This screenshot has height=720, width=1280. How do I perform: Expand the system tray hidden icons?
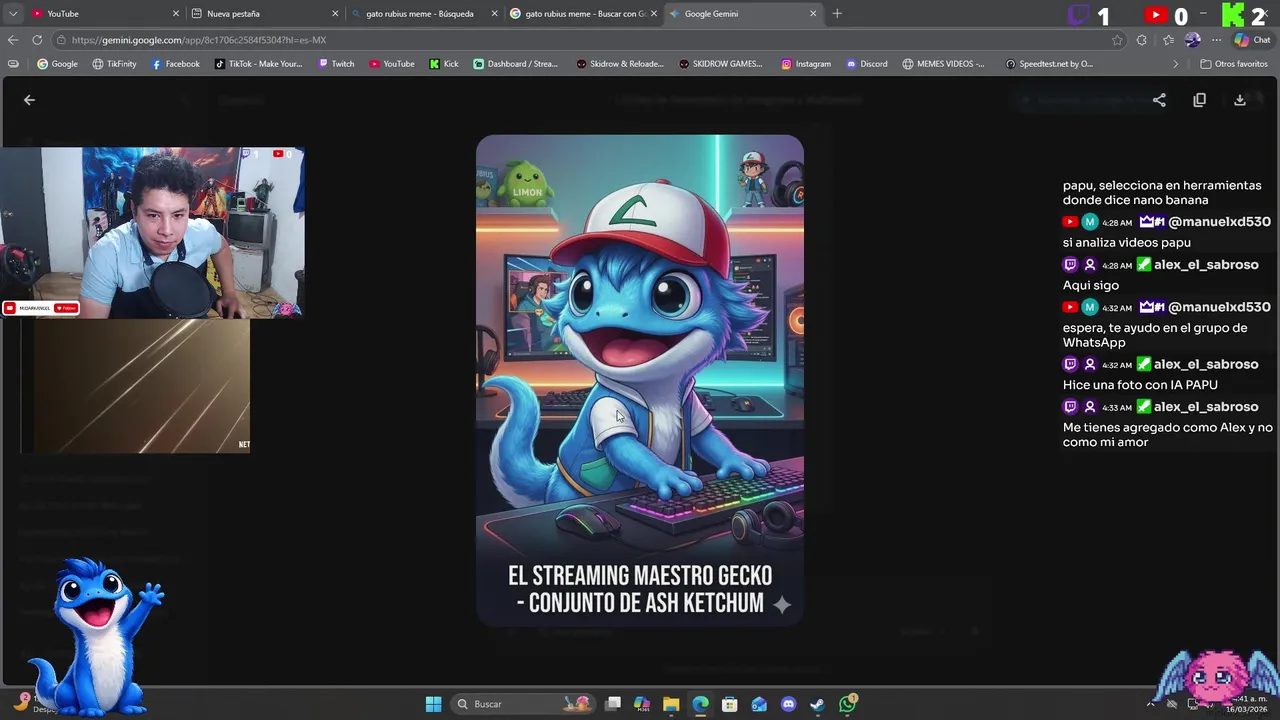(x=1150, y=704)
